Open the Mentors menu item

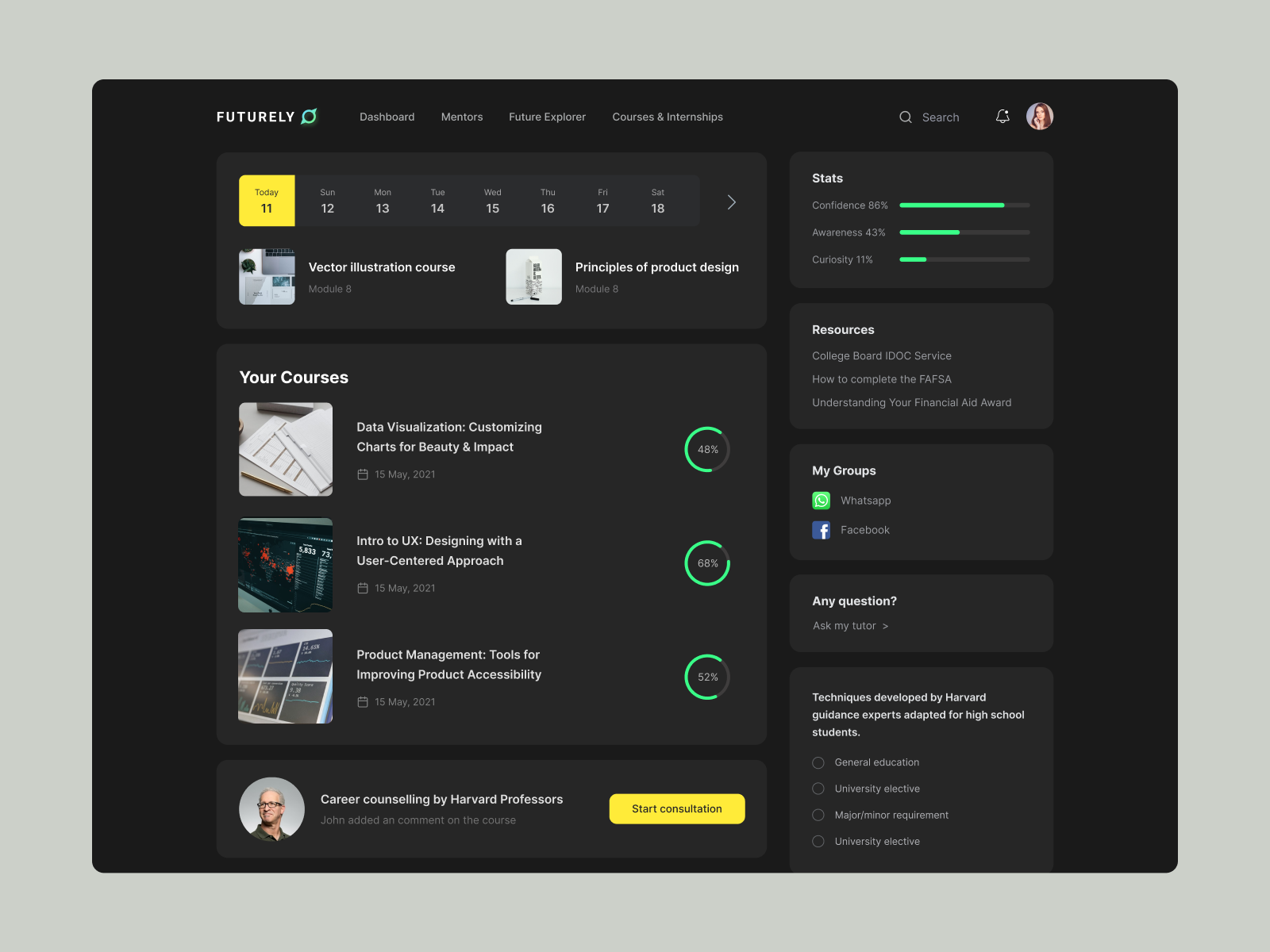tap(461, 117)
